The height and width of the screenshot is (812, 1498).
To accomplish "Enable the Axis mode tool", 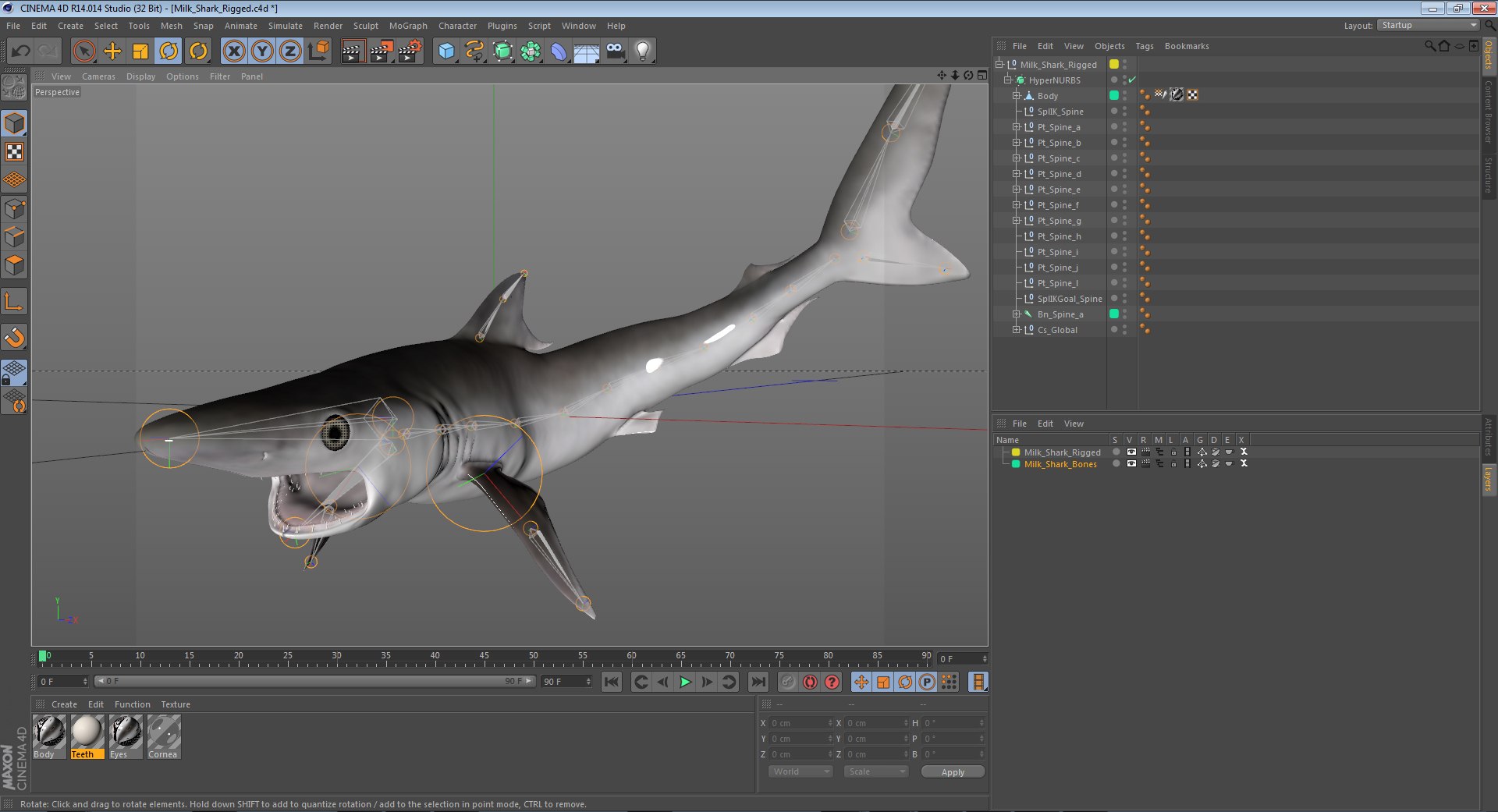I will tap(15, 301).
